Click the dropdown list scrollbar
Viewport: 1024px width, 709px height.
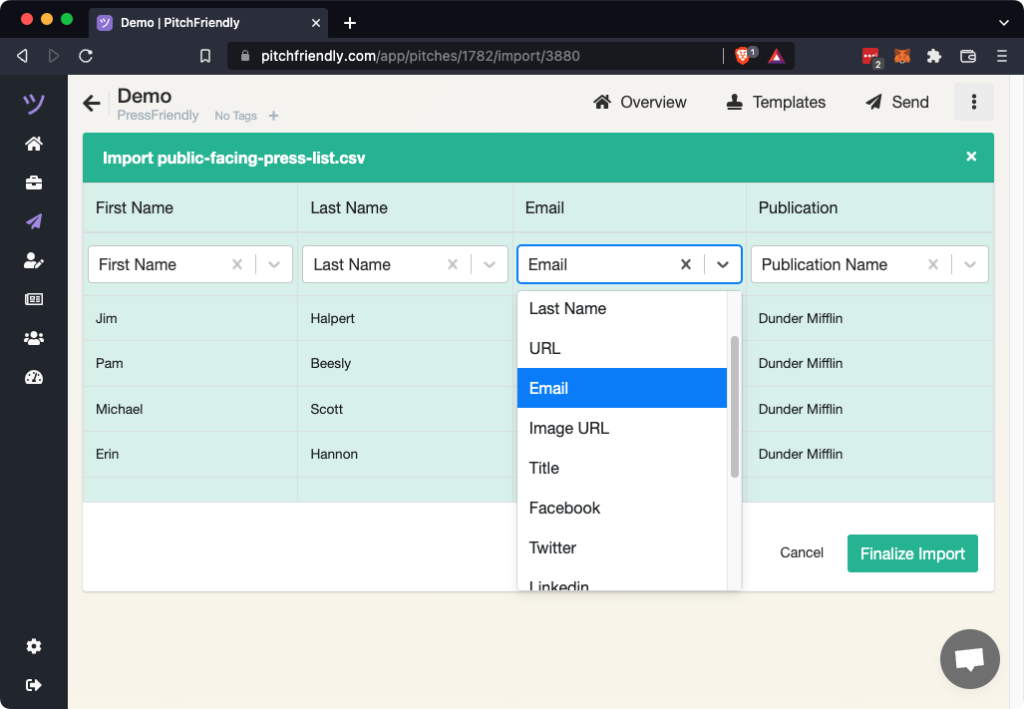pyautogui.click(x=735, y=406)
